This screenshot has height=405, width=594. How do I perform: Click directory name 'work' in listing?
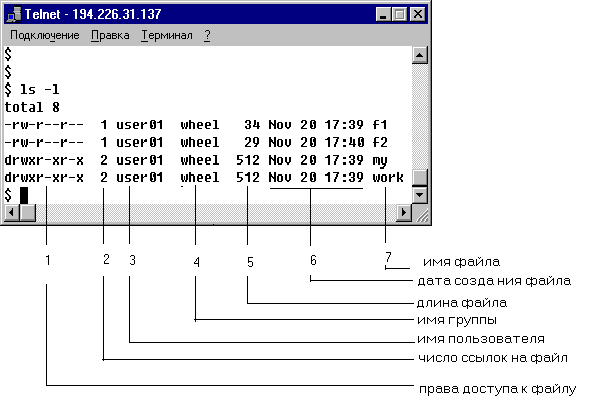click(x=388, y=177)
